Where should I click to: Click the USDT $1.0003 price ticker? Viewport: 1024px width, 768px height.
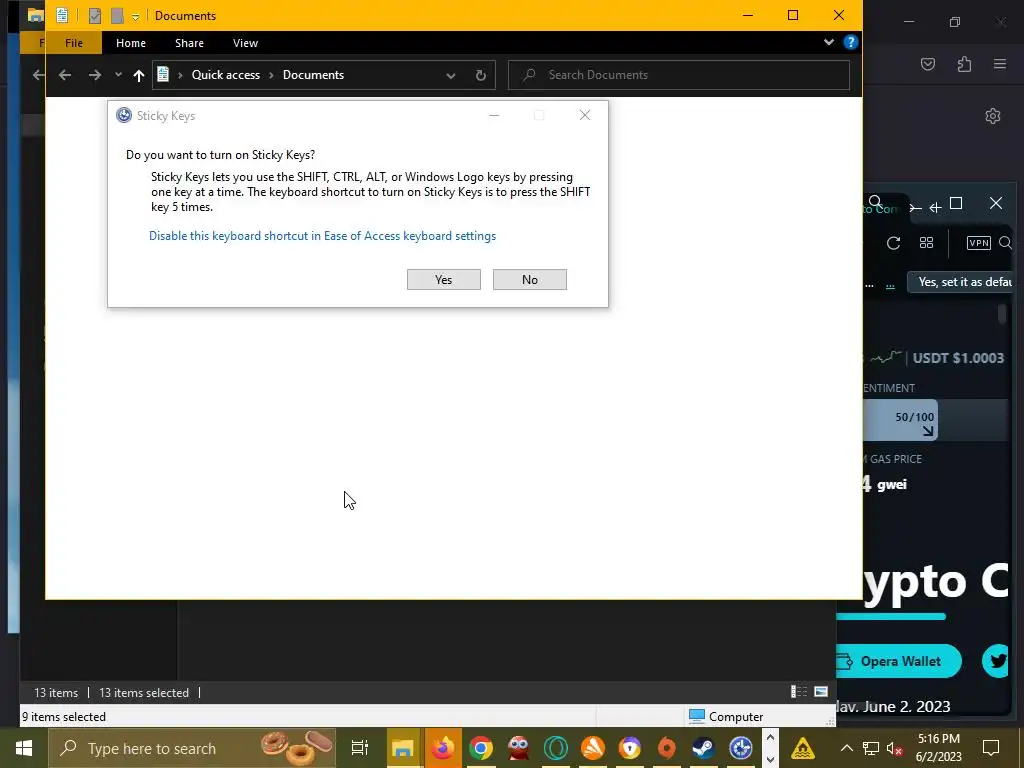pos(958,358)
